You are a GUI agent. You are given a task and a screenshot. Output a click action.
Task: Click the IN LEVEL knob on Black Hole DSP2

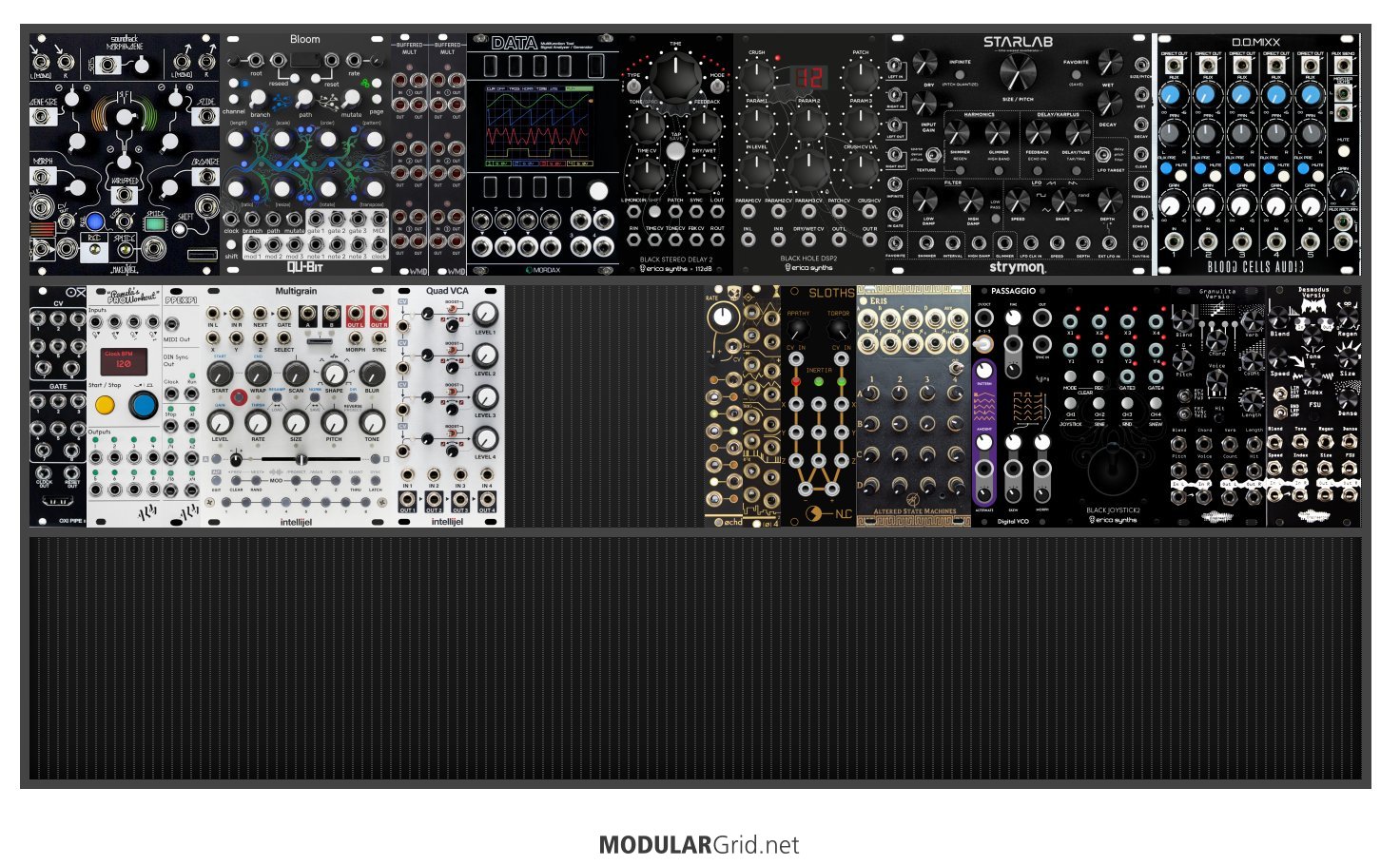pyautogui.click(x=757, y=171)
